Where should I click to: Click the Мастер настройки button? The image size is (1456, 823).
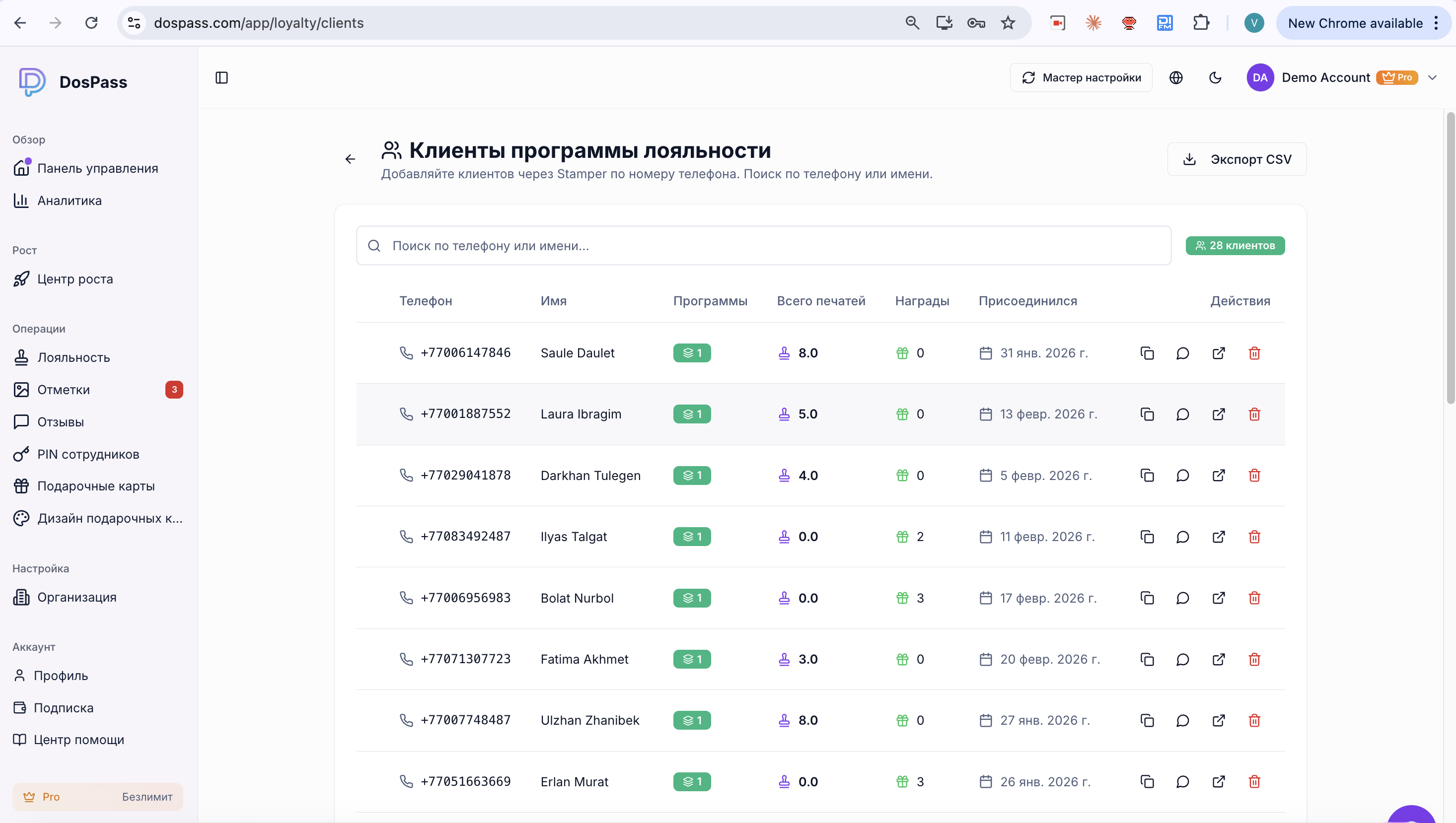tap(1081, 77)
